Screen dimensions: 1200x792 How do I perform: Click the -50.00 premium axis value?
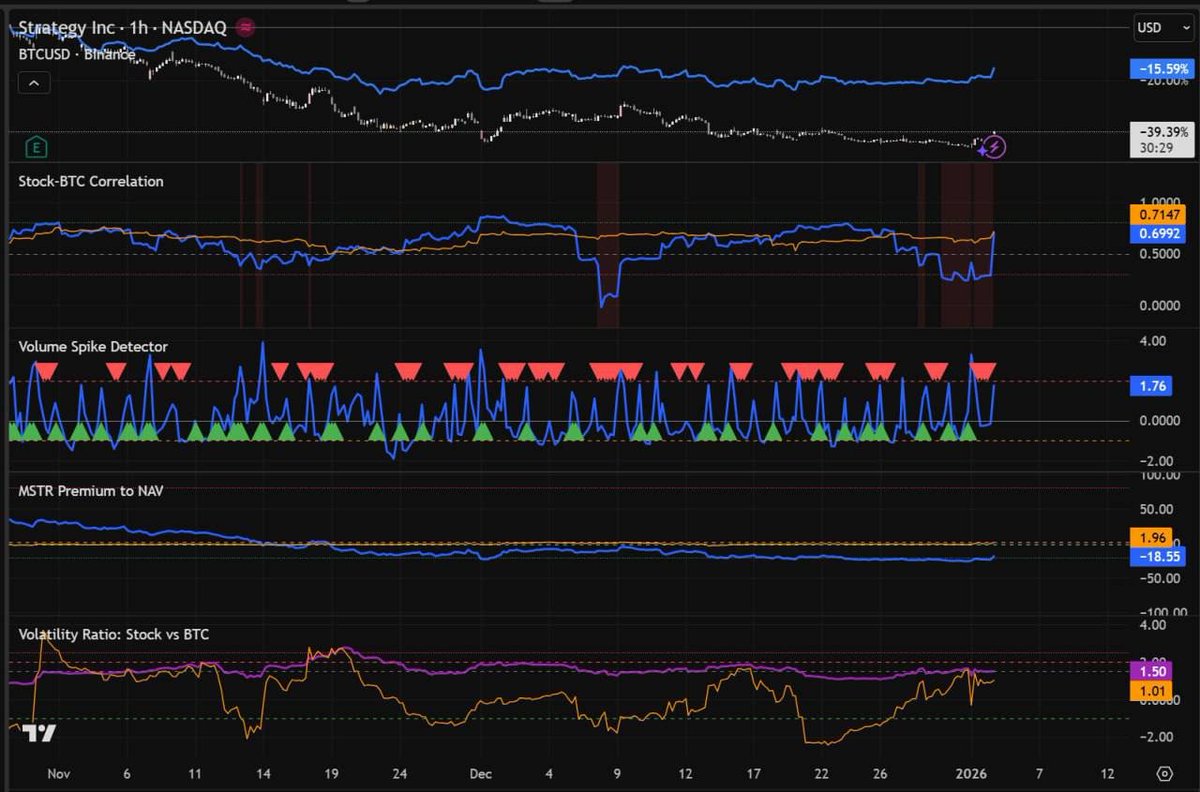click(x=1160, y=577)
